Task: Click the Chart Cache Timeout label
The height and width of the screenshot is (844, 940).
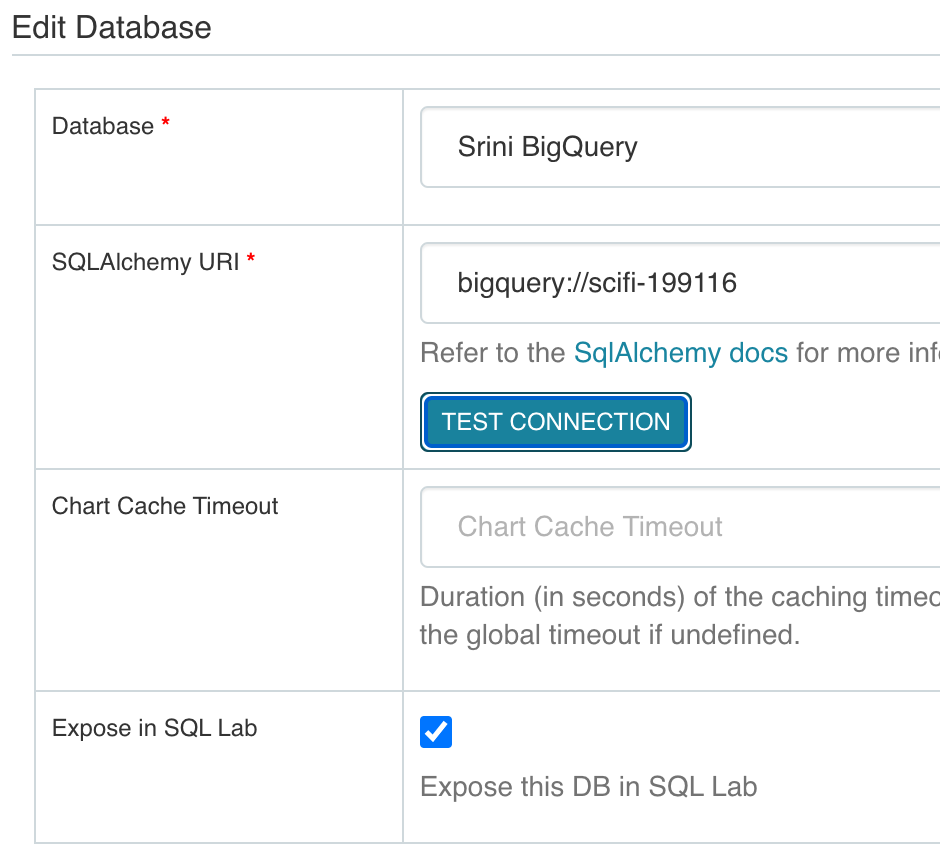Action: point(165,506)
